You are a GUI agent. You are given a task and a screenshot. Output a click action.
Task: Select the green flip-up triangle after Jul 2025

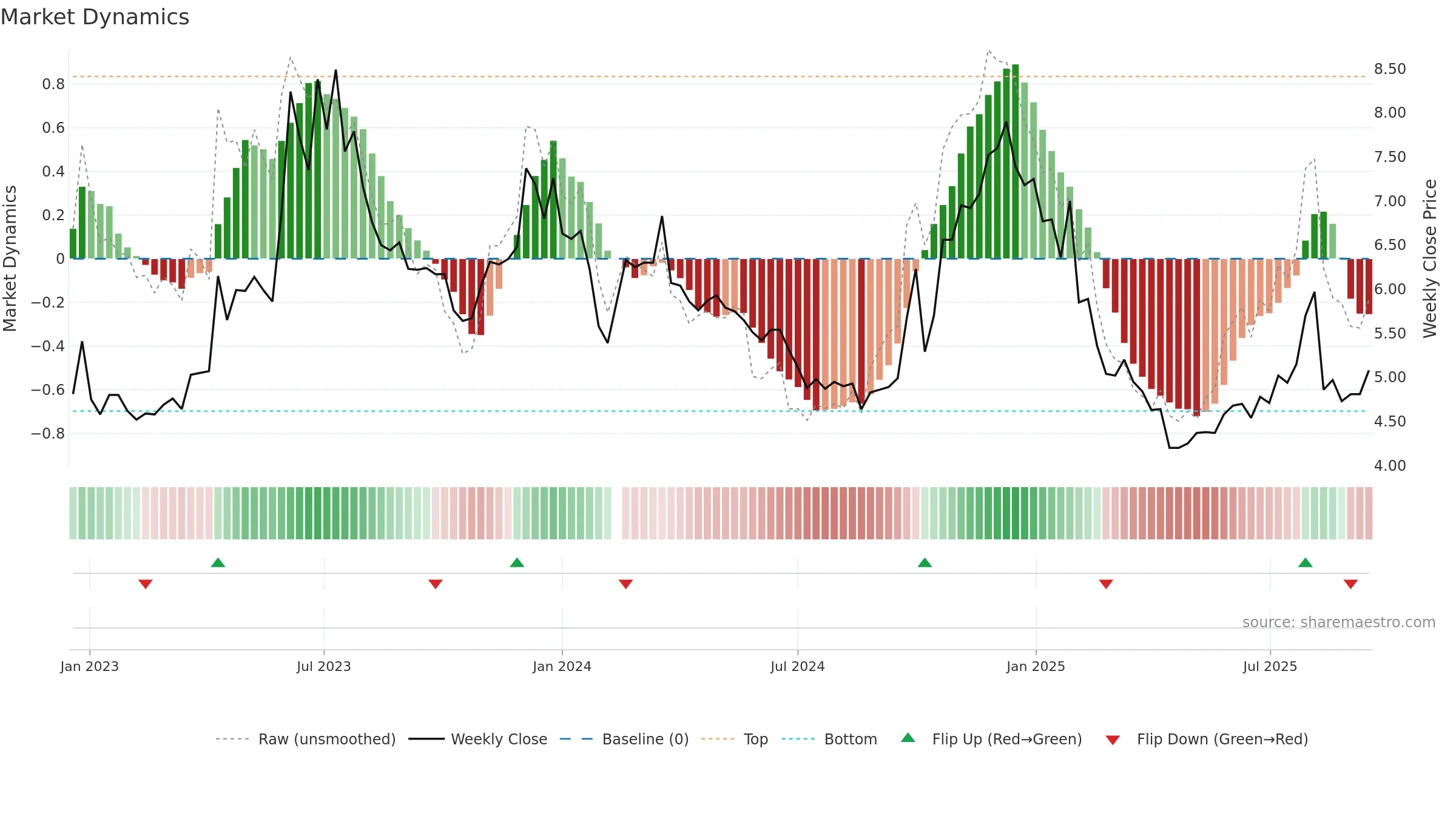click(1306, 562)
